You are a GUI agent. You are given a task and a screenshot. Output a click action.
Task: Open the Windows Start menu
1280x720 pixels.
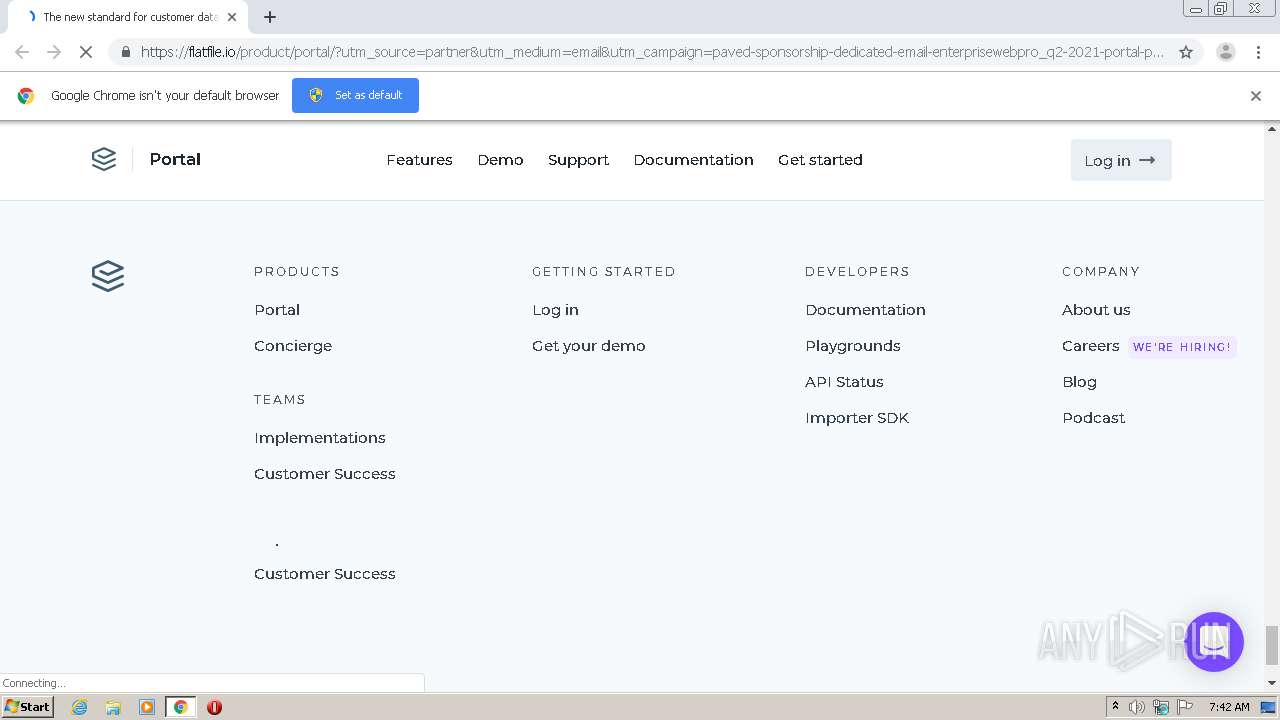click(x=28, y=707)
